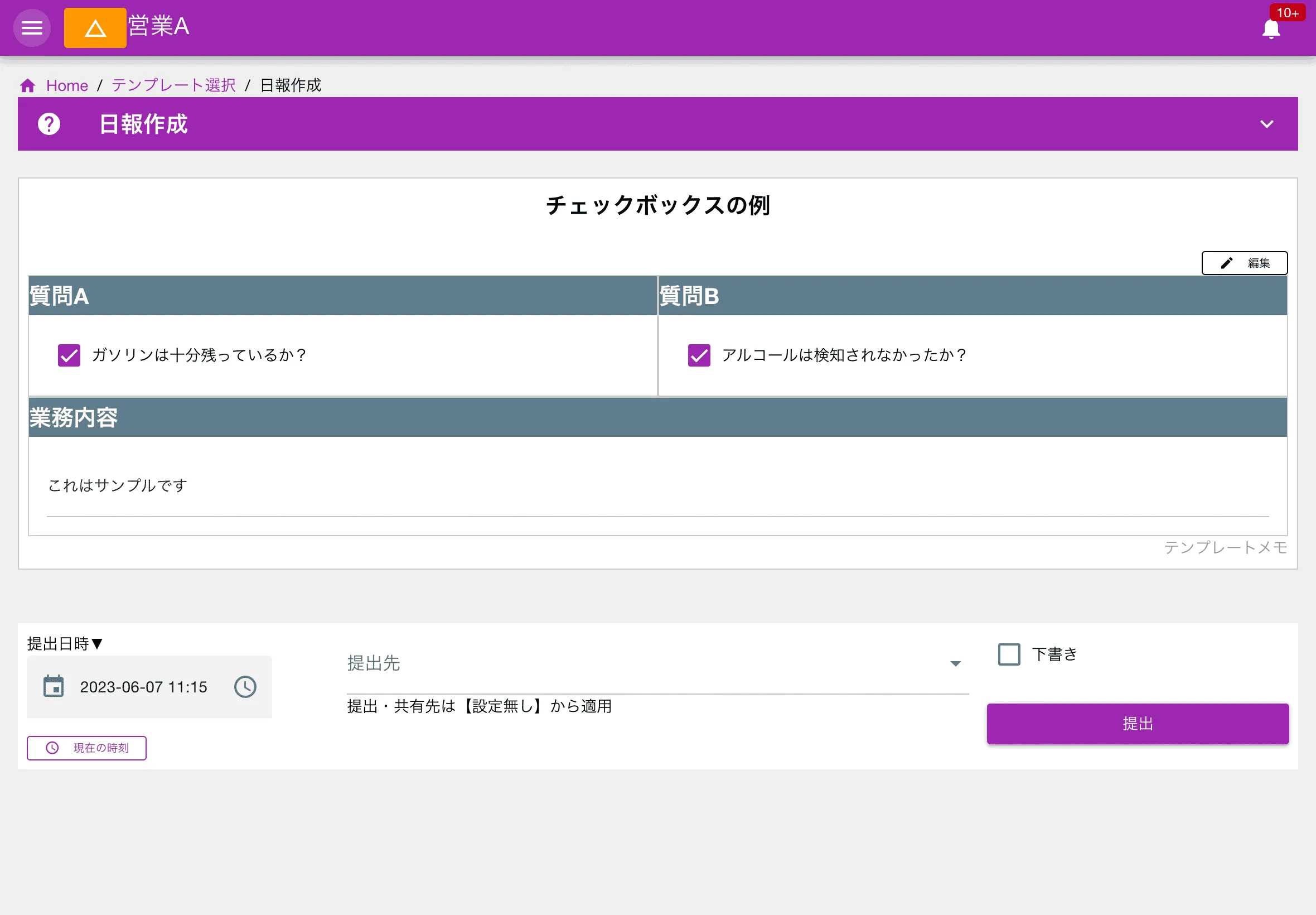This screenshot has width=1316, height=915.
Task: Click the help question mark icon
Action: pyautogui.click(x=49, y=123)
